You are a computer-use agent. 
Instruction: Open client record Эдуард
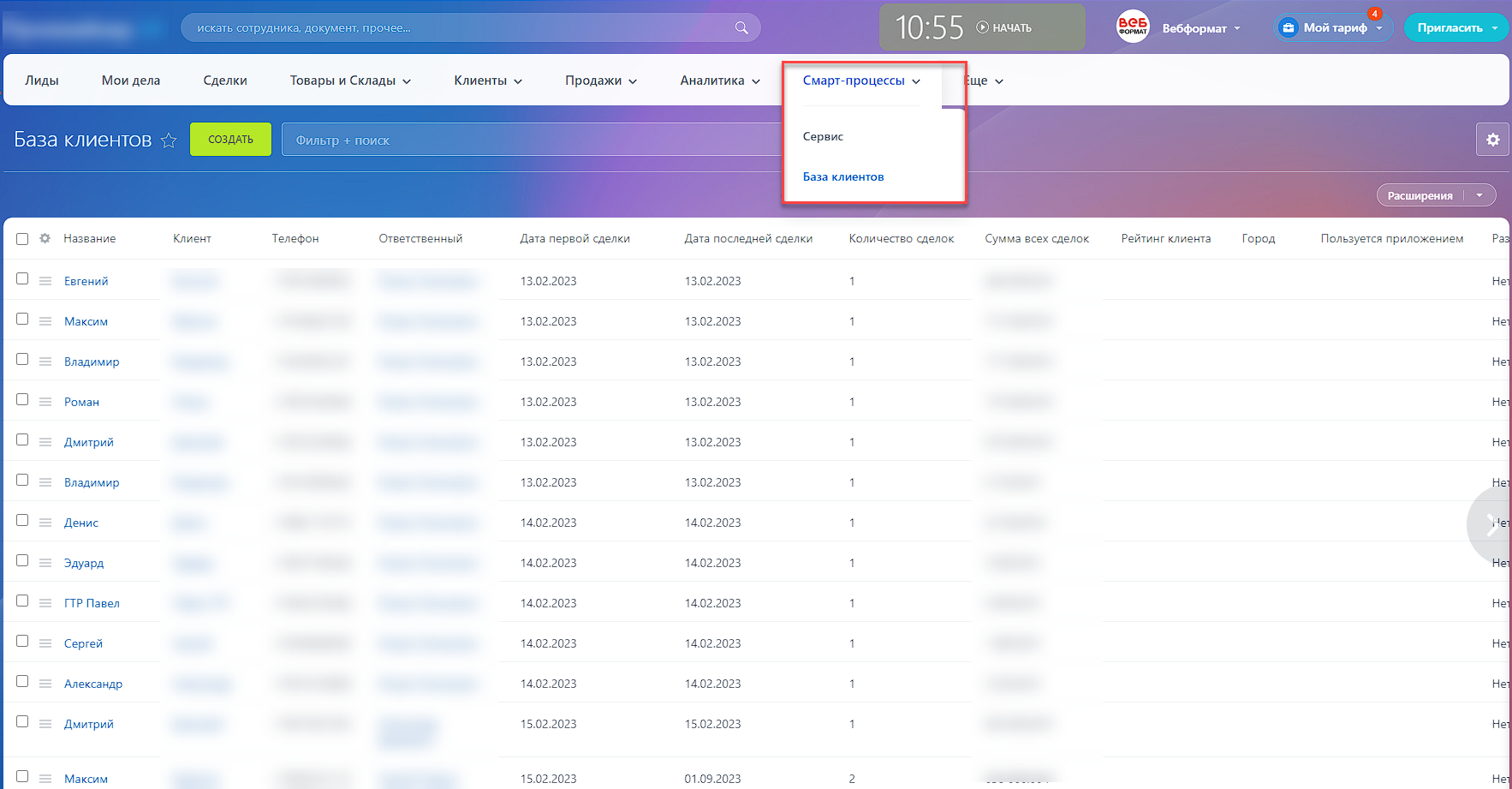click(84, 563)
